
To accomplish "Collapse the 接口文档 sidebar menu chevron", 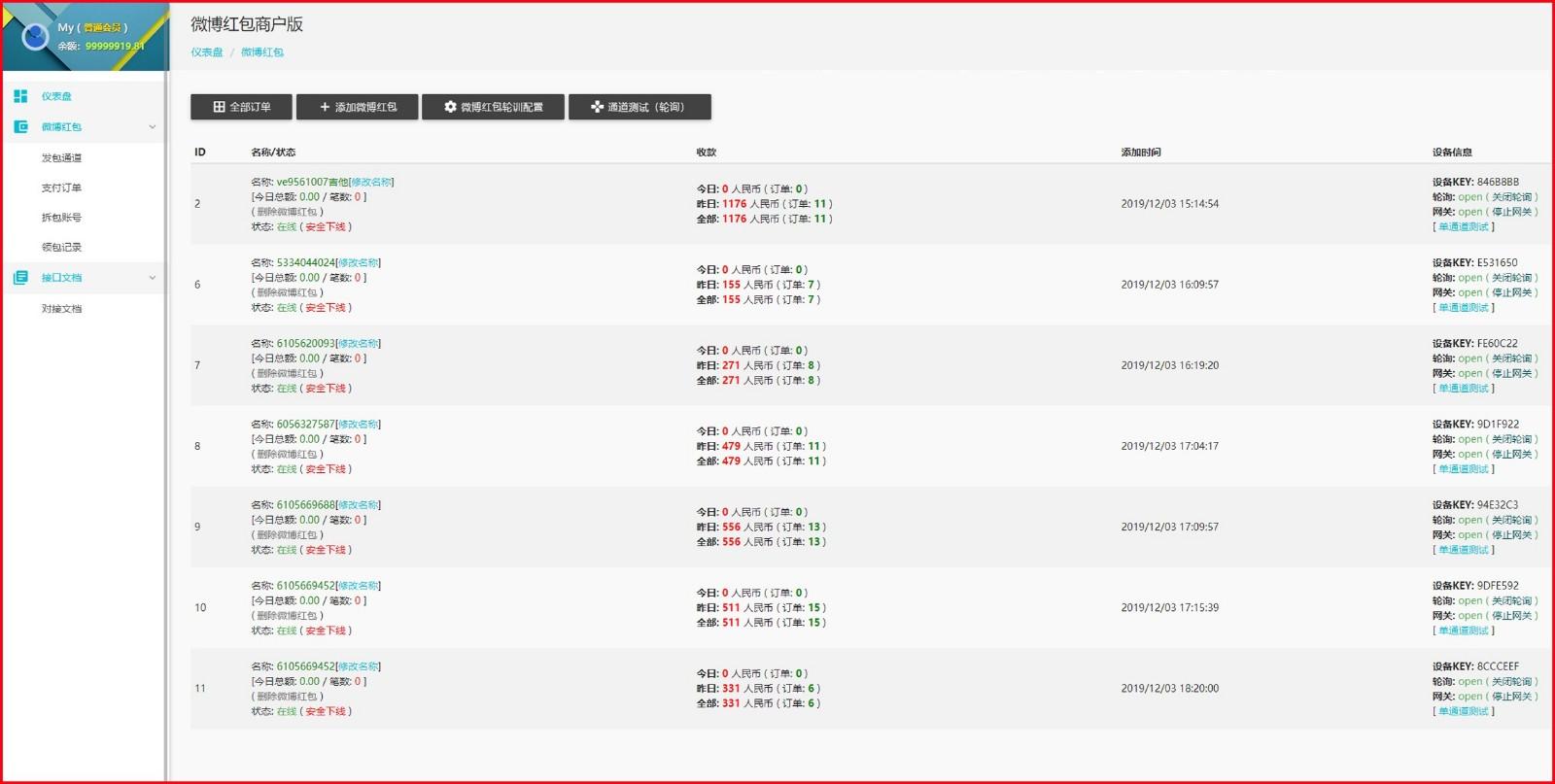I will click(152, 277).
